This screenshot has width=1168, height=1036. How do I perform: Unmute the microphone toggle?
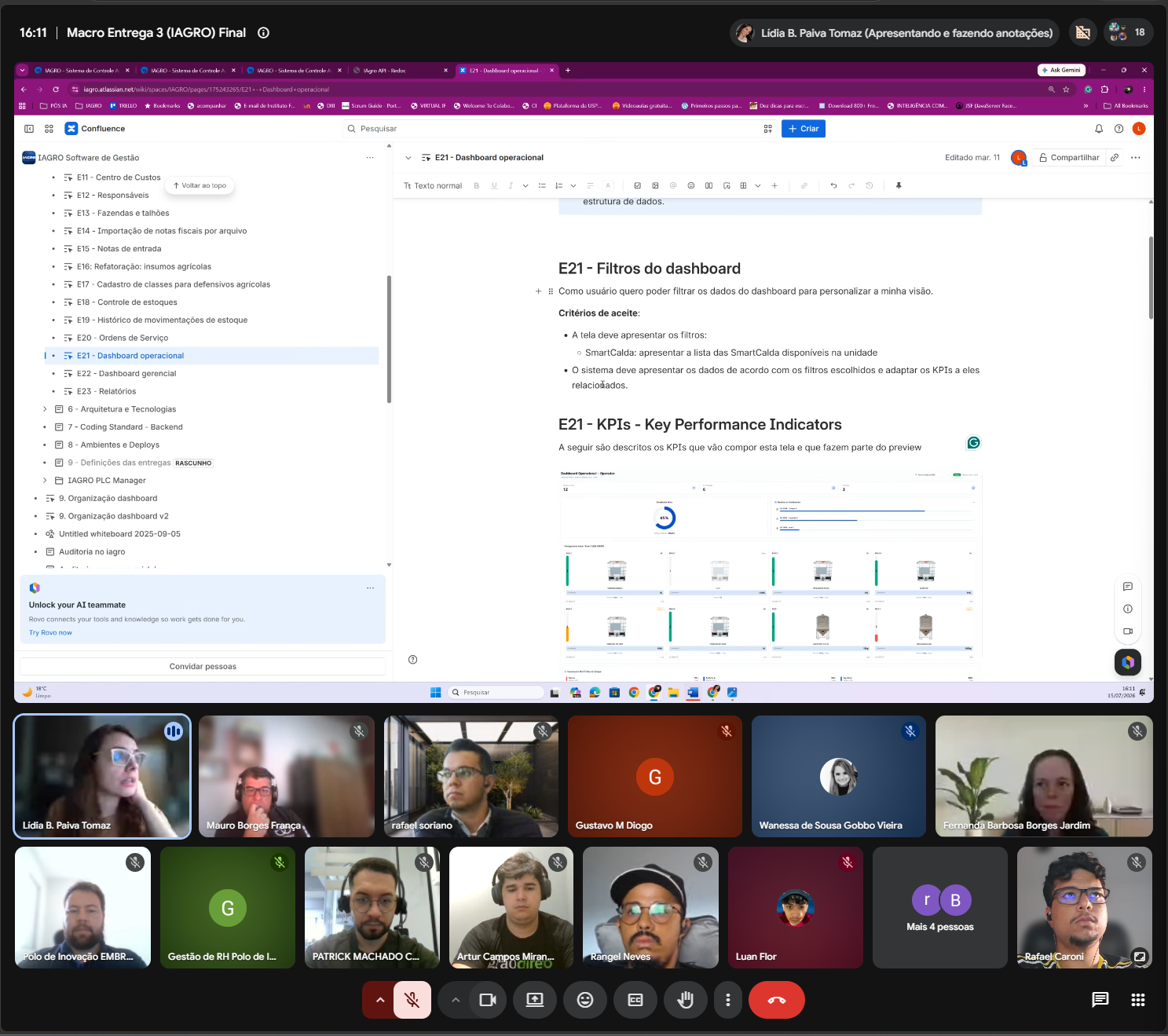click(x=412, y=1000)
